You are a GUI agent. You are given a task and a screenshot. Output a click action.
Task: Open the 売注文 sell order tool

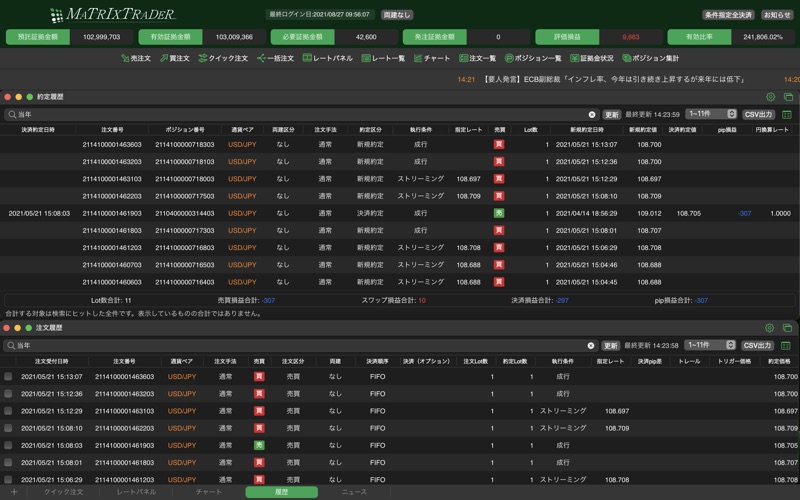click(x=136, y=58)
